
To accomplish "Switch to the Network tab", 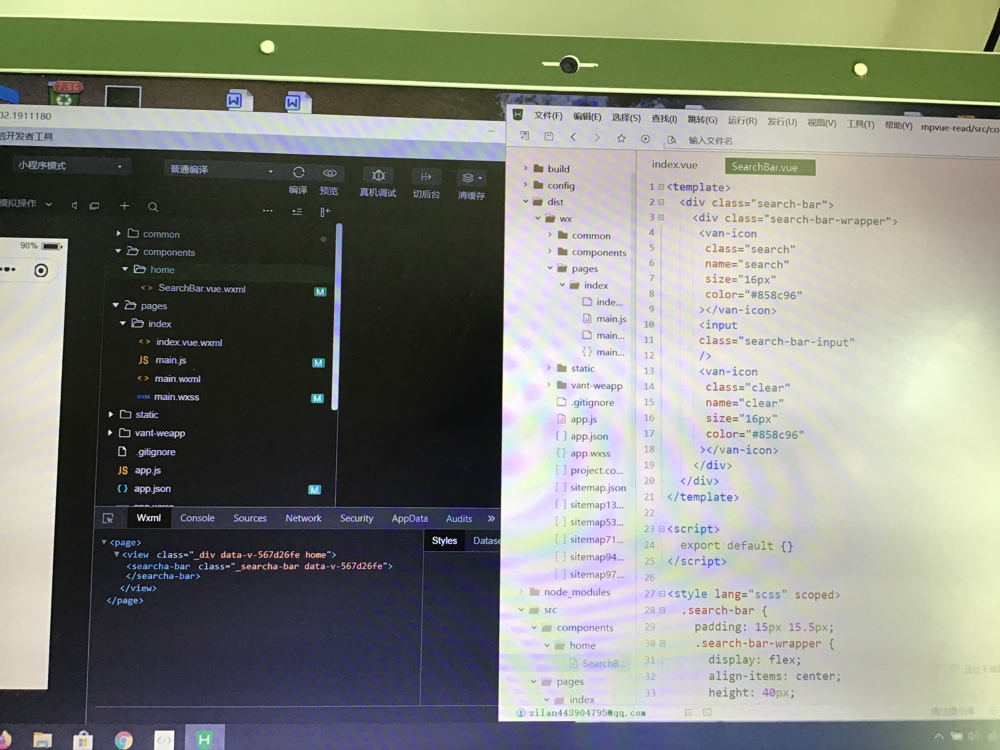I will [x=304, y=518].
